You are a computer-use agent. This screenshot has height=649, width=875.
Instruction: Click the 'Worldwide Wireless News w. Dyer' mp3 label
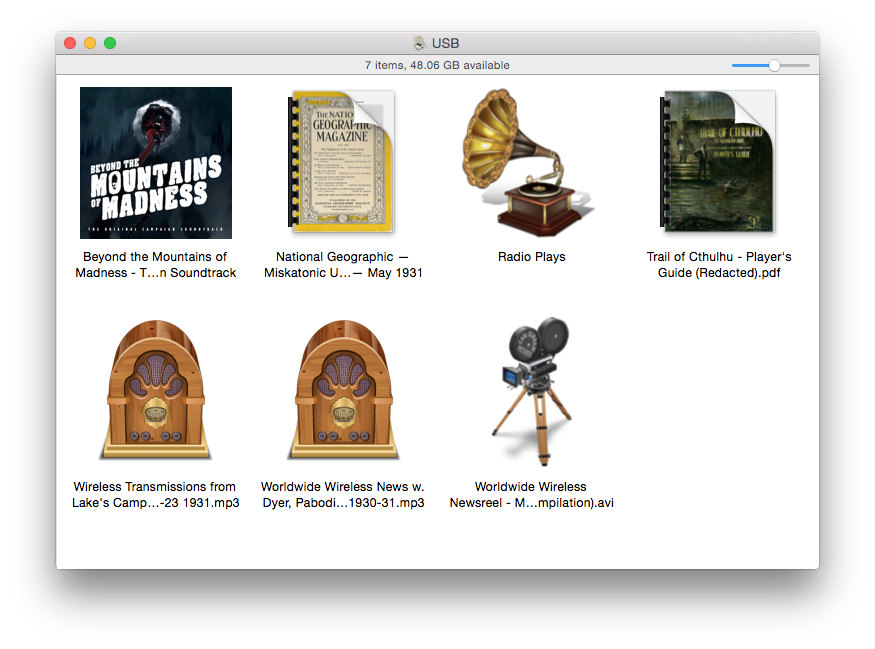(x=343, y=494)
